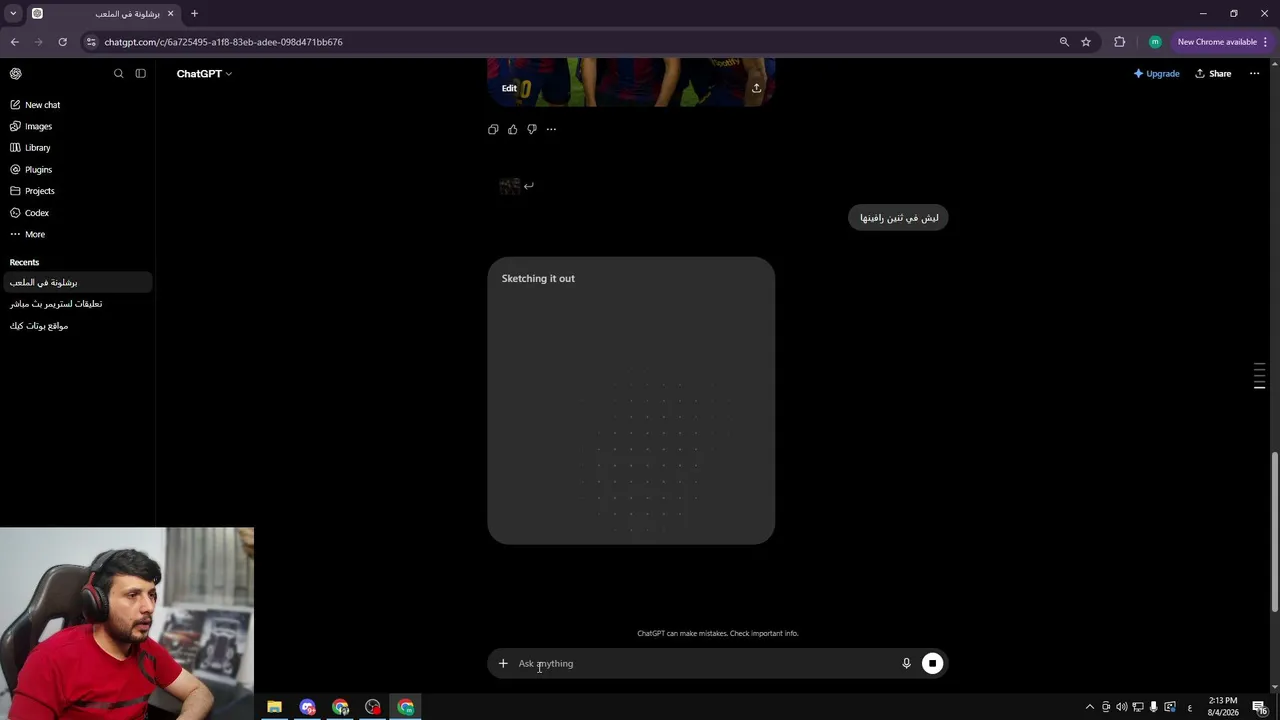Image resolution: width=1280 pixels, height=720 pixels.
Task: Open the clock showing 2:13 PM
Action: 1224,706
